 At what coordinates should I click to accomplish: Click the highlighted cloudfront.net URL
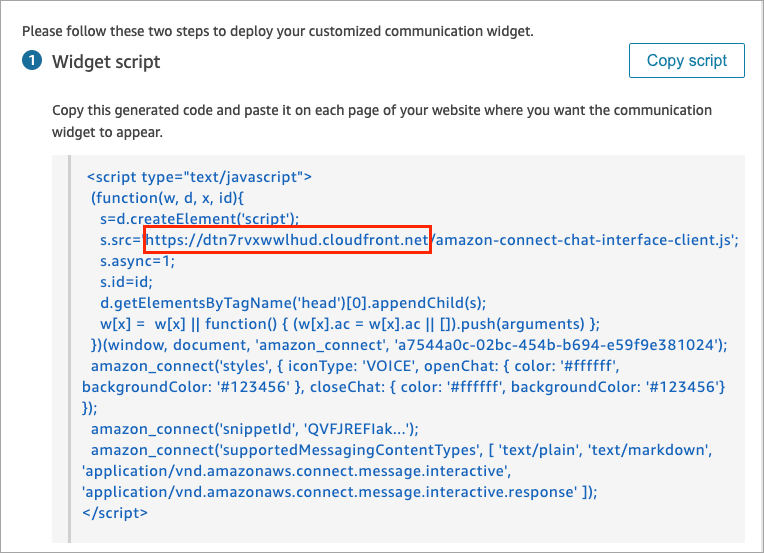coord(288,240)
